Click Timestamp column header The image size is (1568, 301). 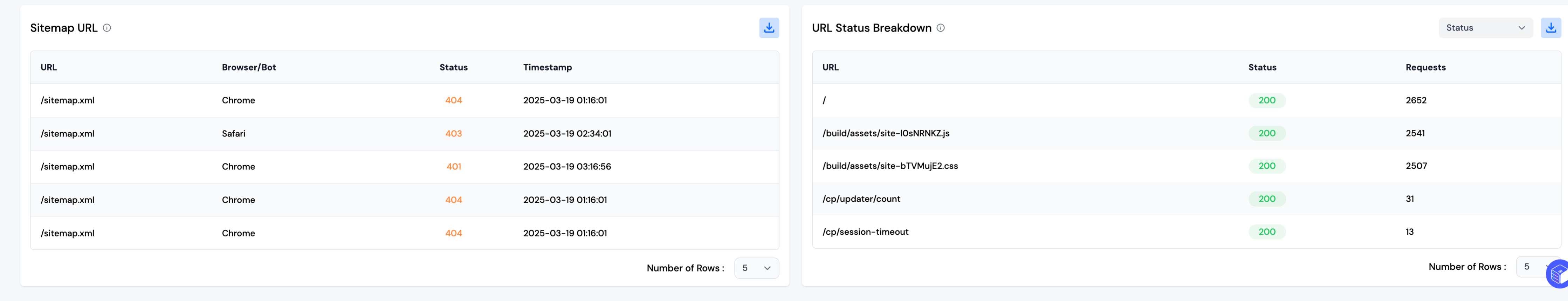(x=547, y=68)
